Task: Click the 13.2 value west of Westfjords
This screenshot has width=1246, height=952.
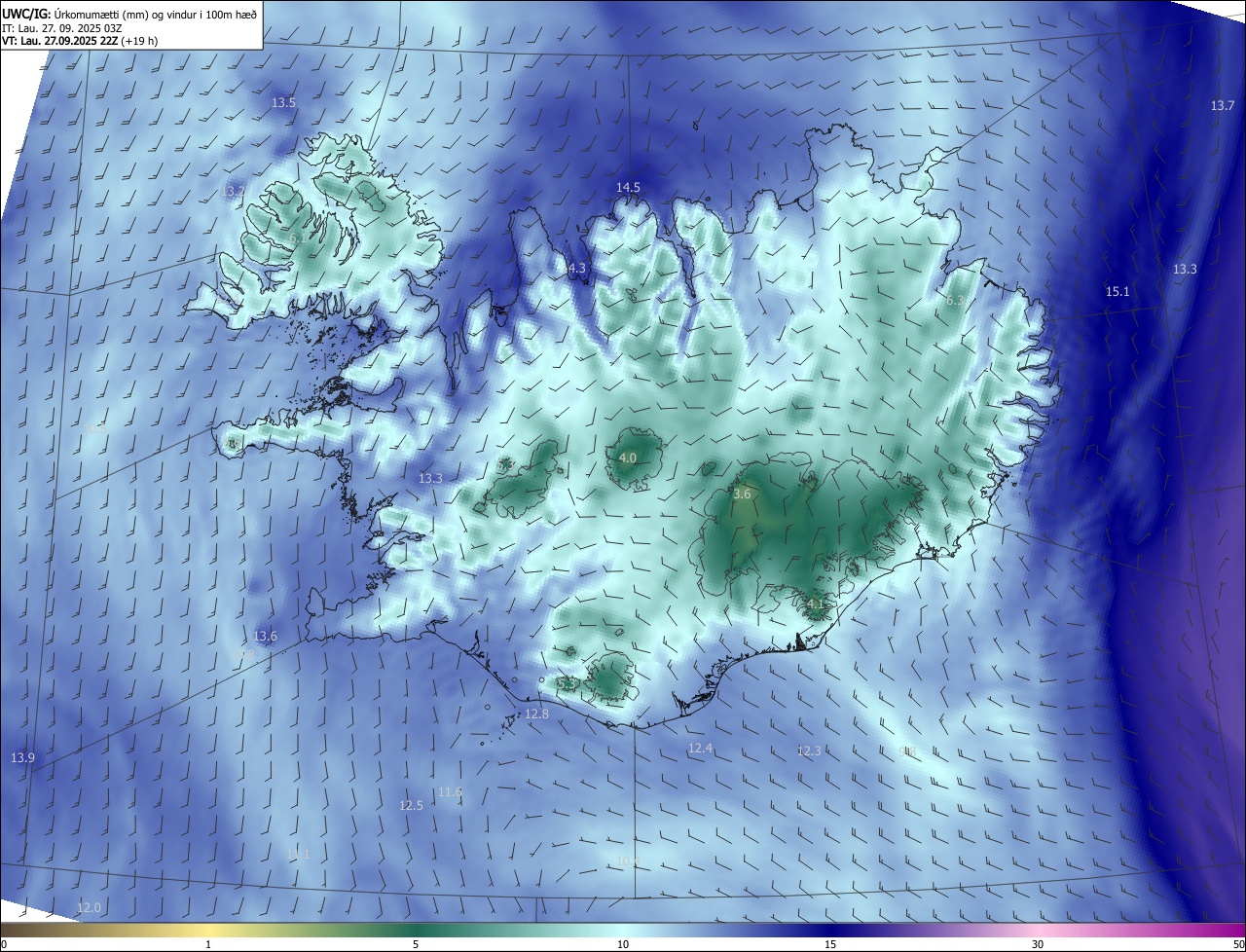Action: click(x=234, y=191)
